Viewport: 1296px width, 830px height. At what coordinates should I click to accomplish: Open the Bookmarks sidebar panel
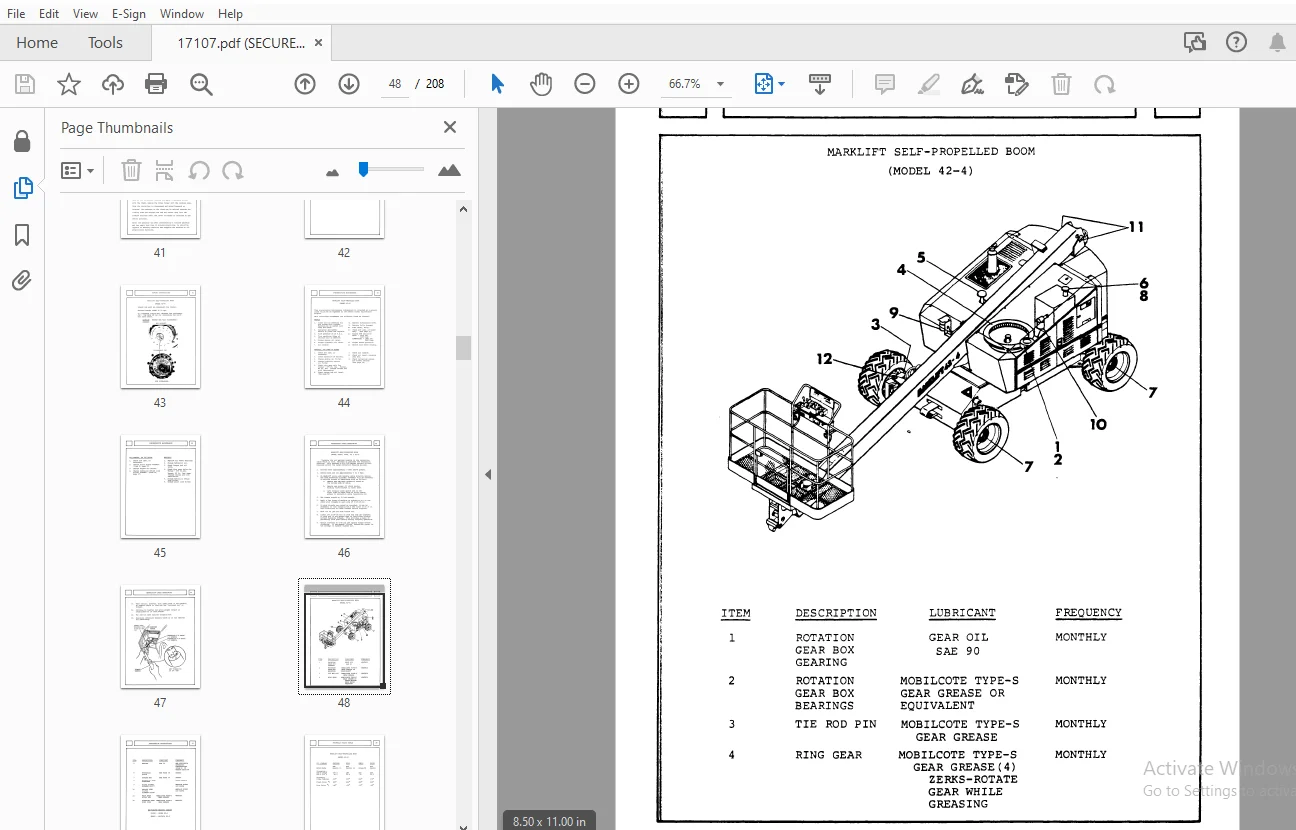pos(22,235)
